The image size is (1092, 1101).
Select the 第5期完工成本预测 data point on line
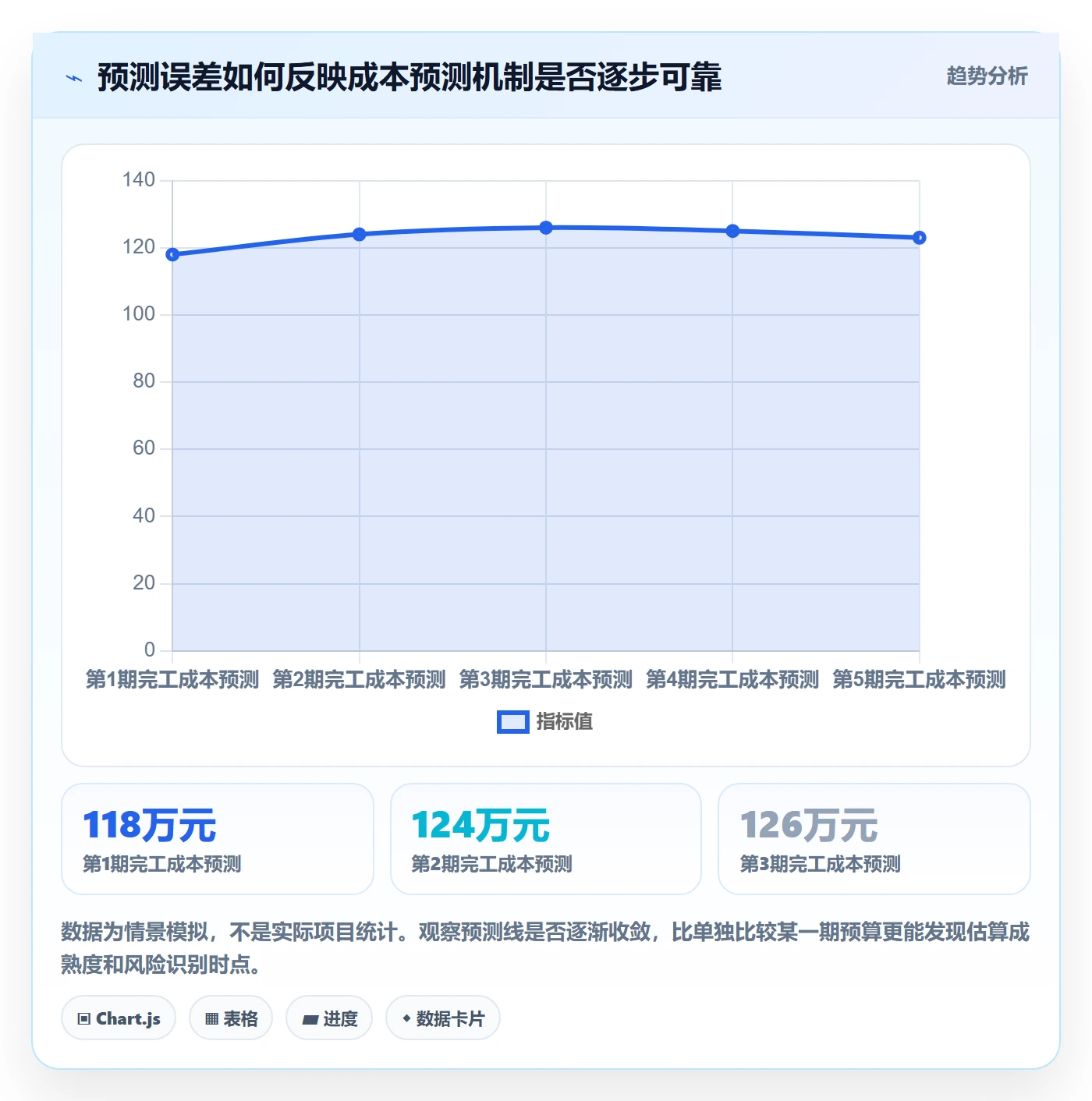pos(920,238)
